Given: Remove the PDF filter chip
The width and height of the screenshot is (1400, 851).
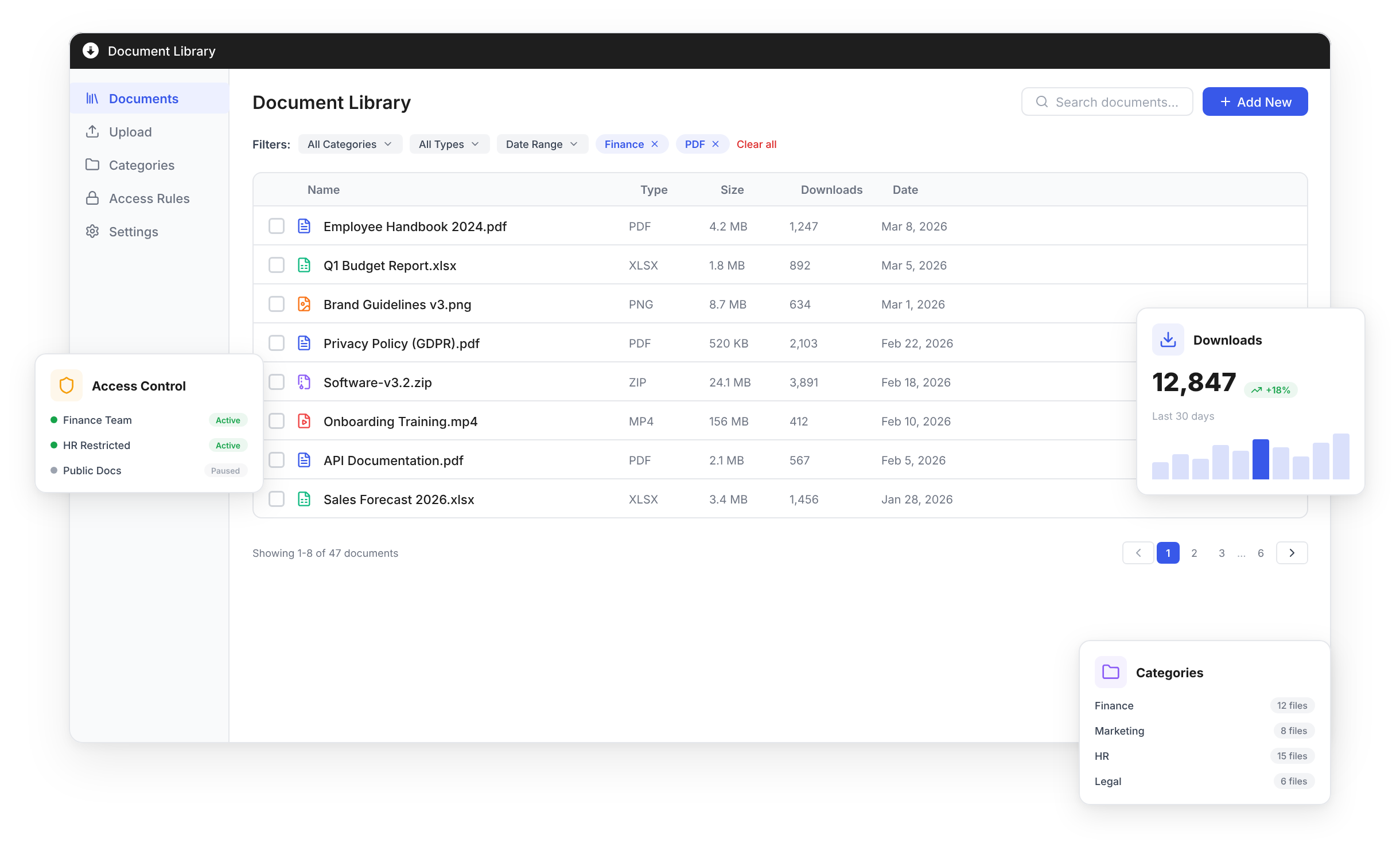Looking at the screenshot, I should [715, 144].
